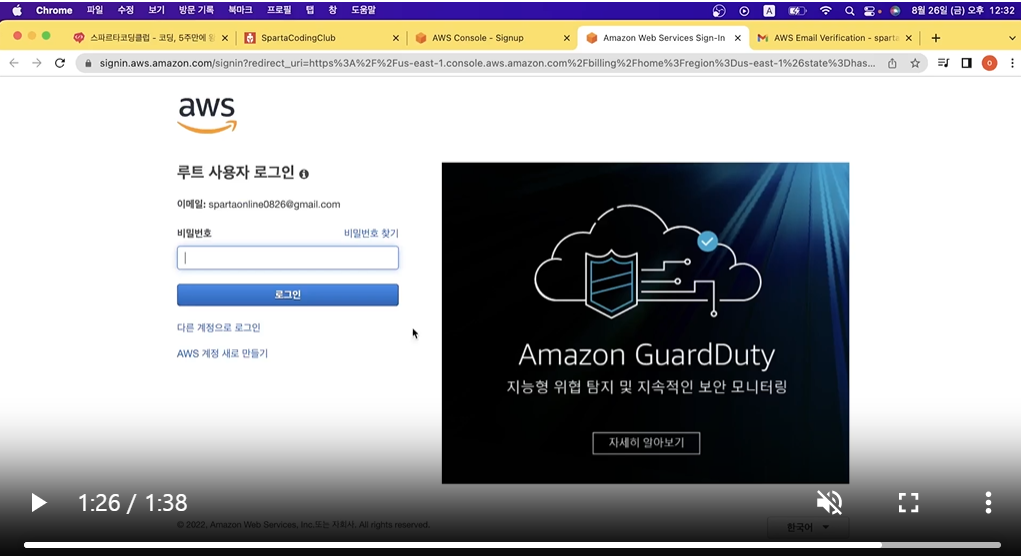
Task: Click AWS 계정 새로 만들기 link
Action: [222, 353]
